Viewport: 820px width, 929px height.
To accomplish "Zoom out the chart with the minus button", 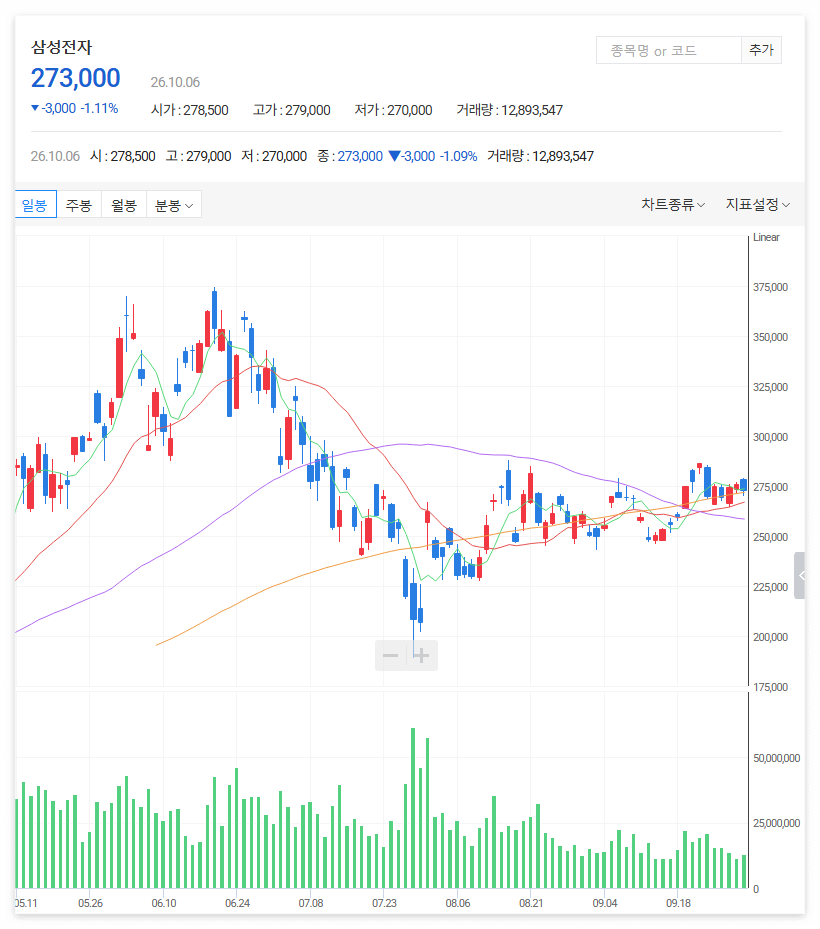I will pyautogui.click(x=390, y=655).
